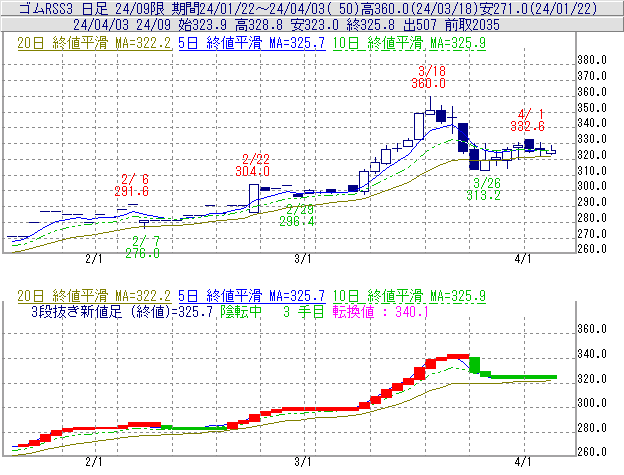Click upper chart '300.0' price axis label

[x=592, y=186]
